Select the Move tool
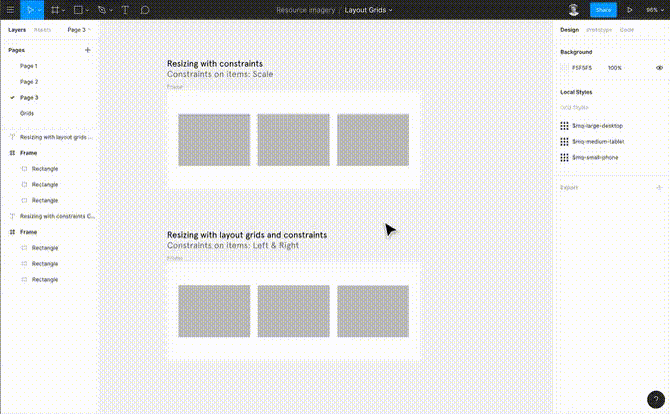 [29, 10]
